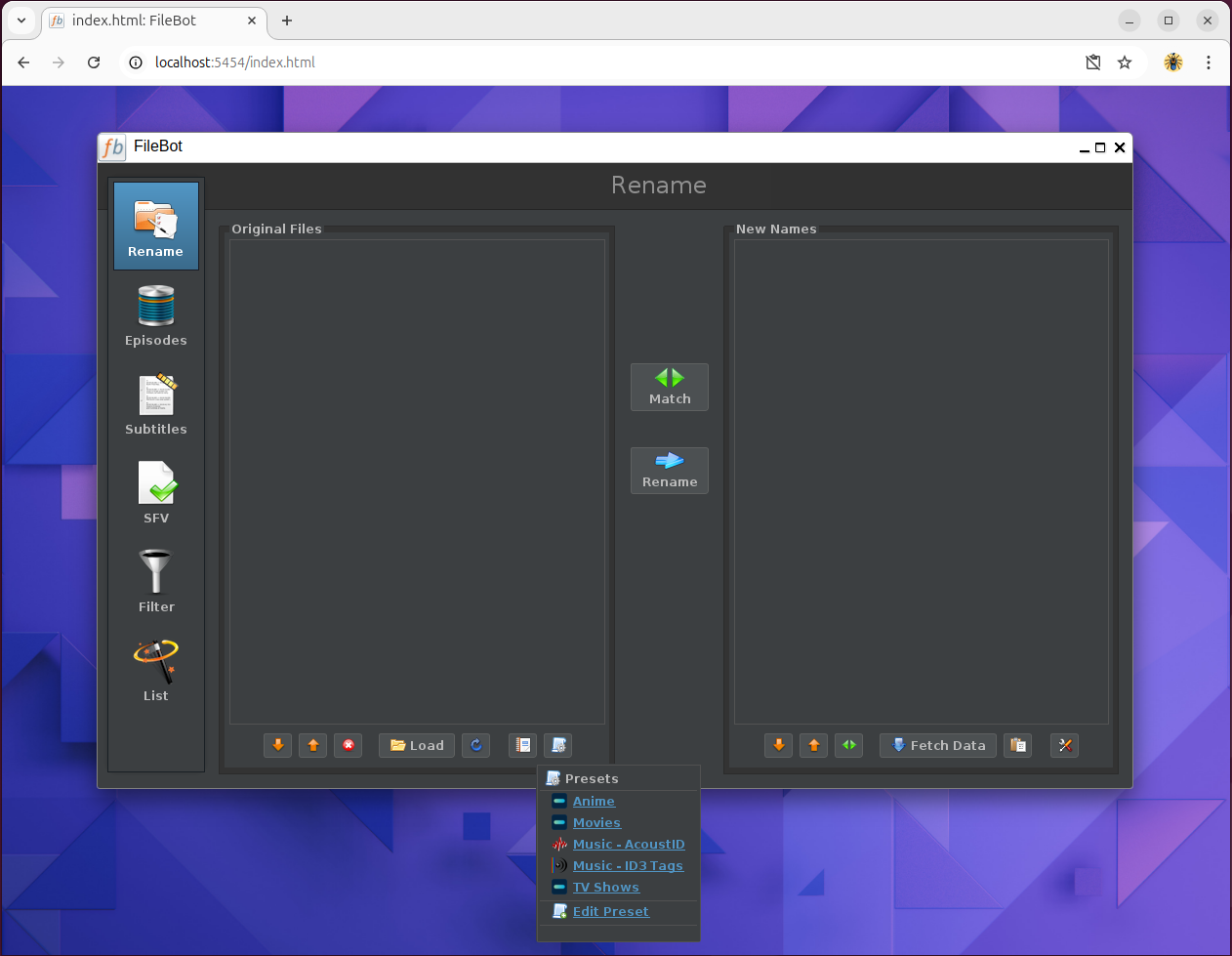1232x956 pixels.
Task: Click the clipboard icon next to Fetch Data
Action: [x=1018, y=745]
